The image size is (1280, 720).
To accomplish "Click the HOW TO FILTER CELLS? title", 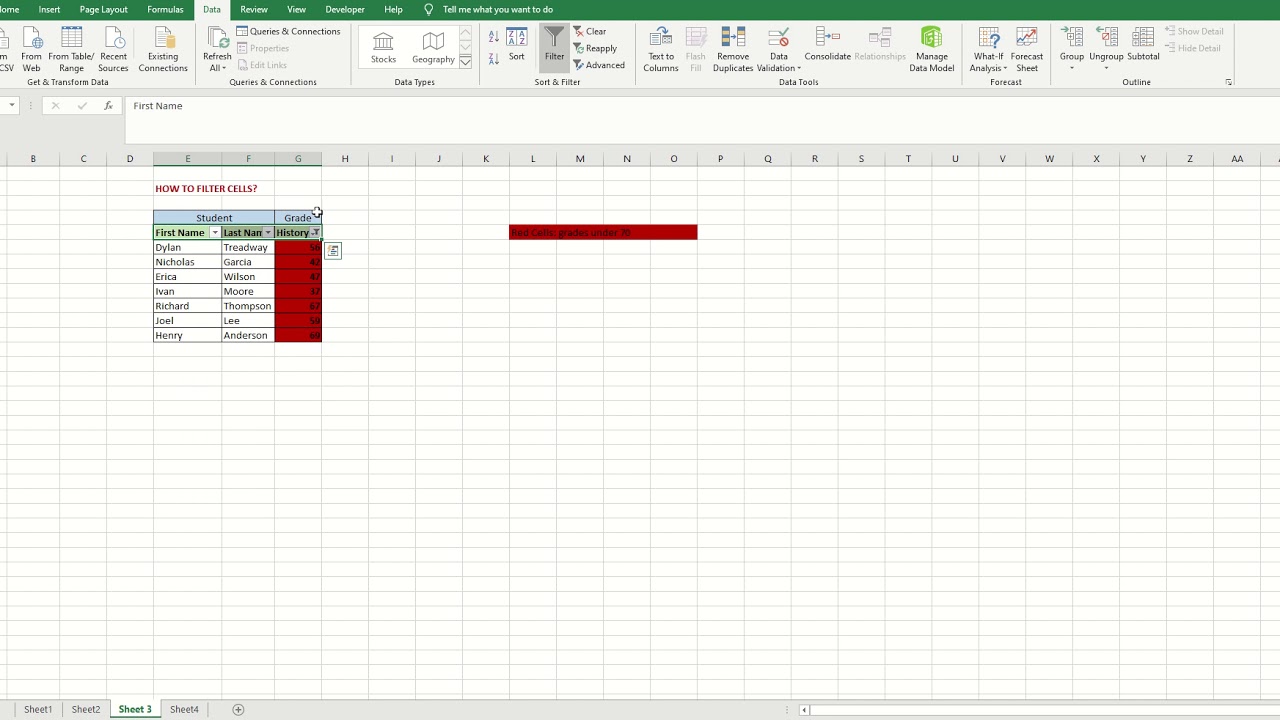I will [x=206, y=188].
